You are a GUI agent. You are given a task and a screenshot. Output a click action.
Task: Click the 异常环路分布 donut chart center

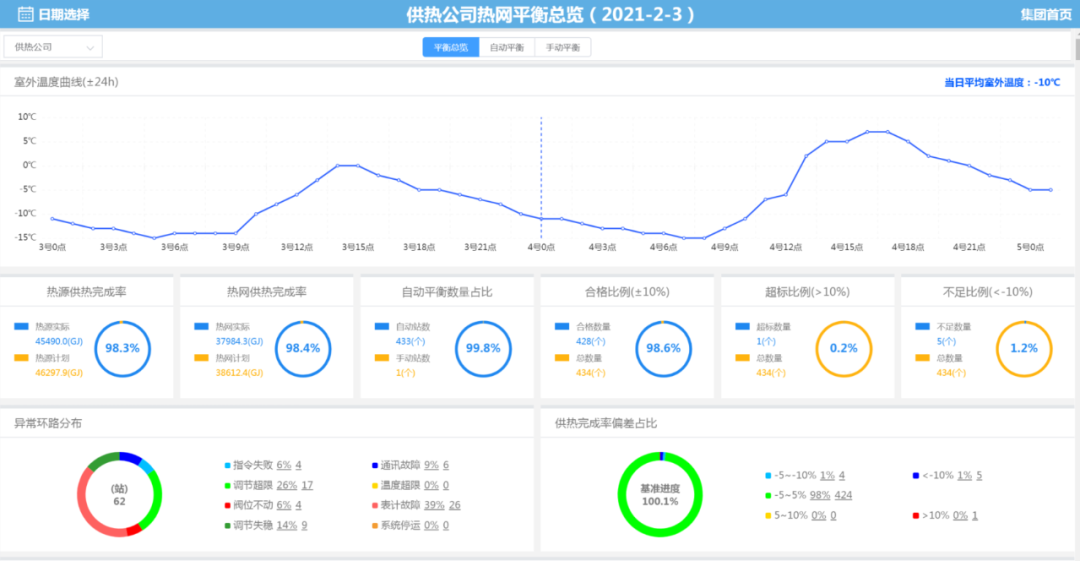click(x=120, y=494)
